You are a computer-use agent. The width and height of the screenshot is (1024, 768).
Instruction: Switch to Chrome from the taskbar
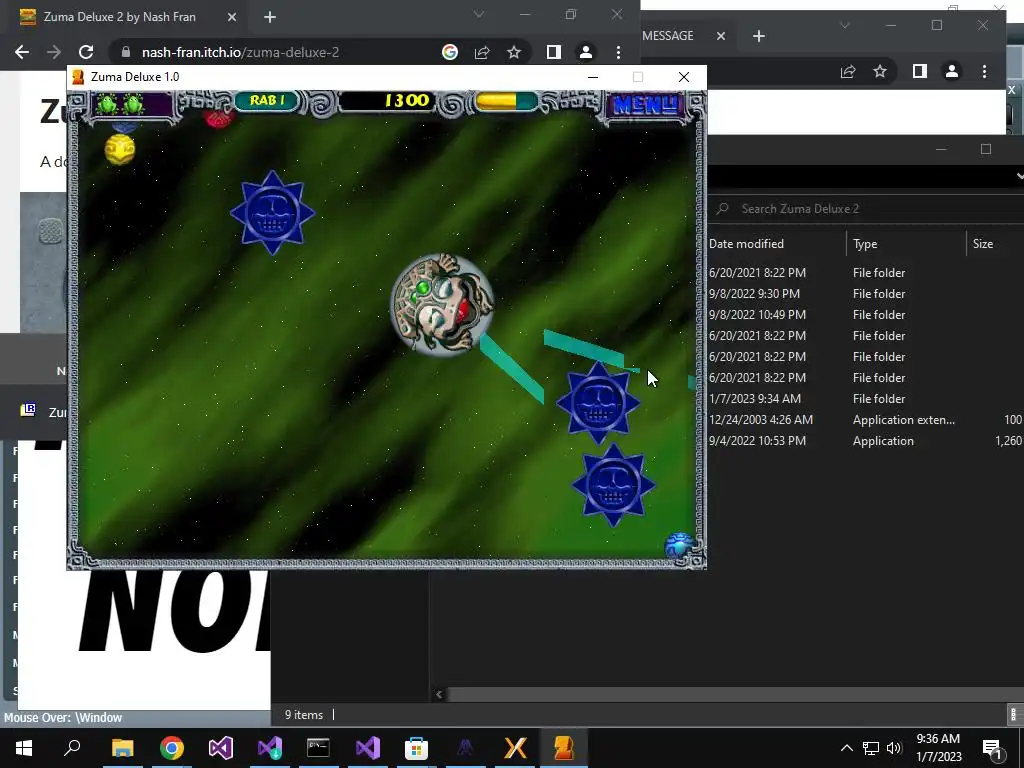pos(172,748)
